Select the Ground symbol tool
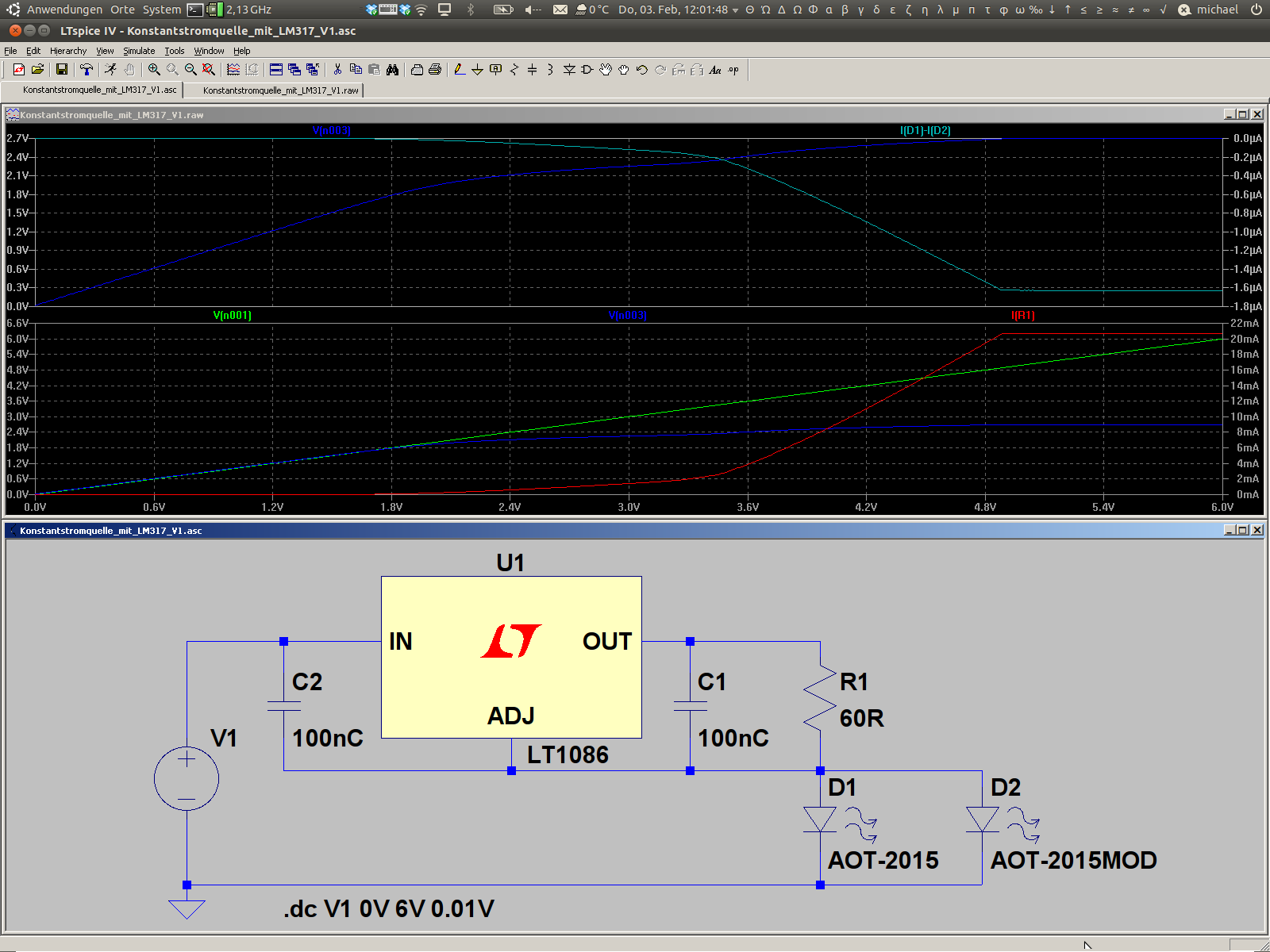Screen dimensions: 1270x952 478,70
